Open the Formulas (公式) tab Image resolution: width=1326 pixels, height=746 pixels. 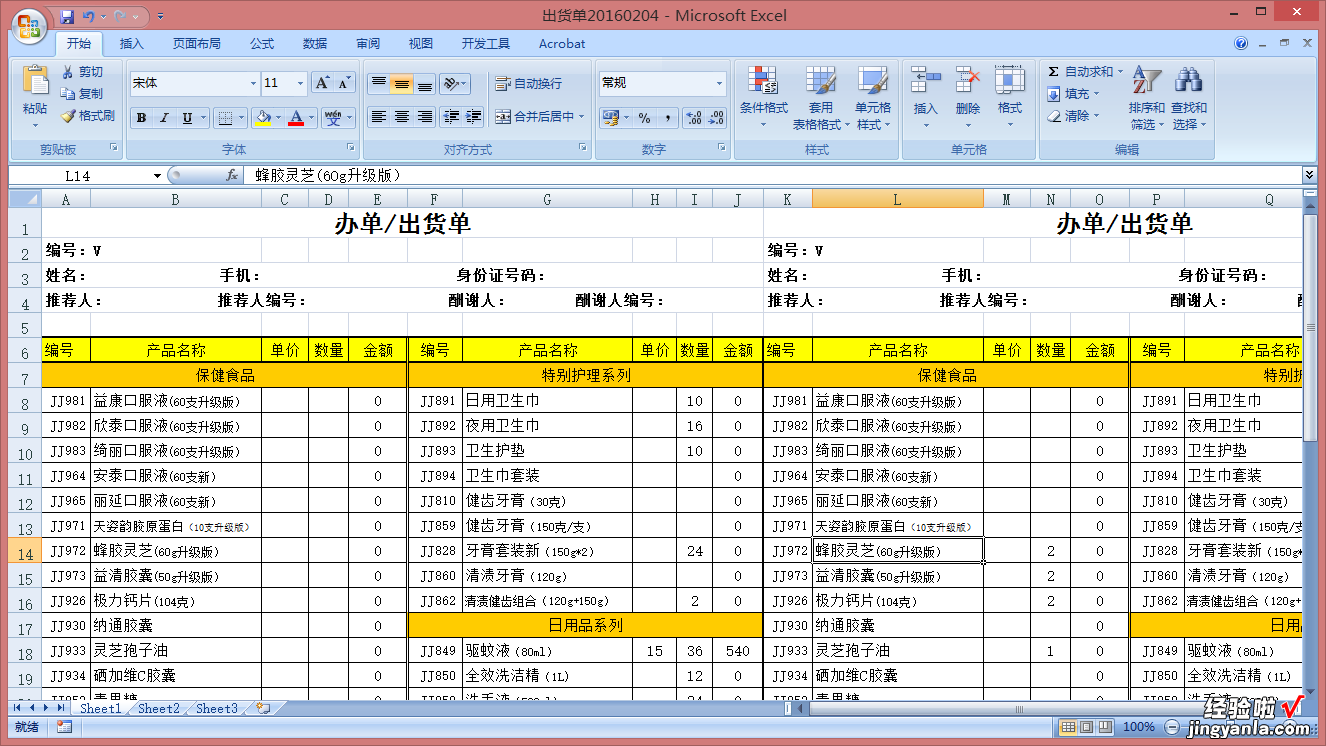(x=262, y=44)
